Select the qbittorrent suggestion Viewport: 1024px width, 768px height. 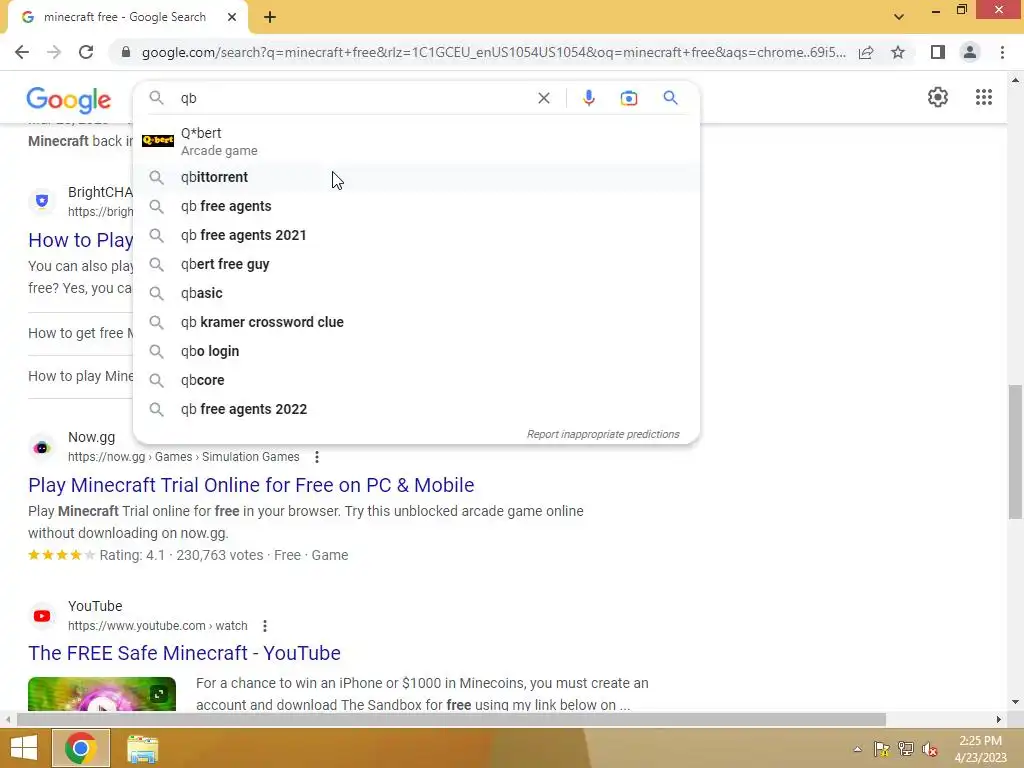[x=416, y=177]
